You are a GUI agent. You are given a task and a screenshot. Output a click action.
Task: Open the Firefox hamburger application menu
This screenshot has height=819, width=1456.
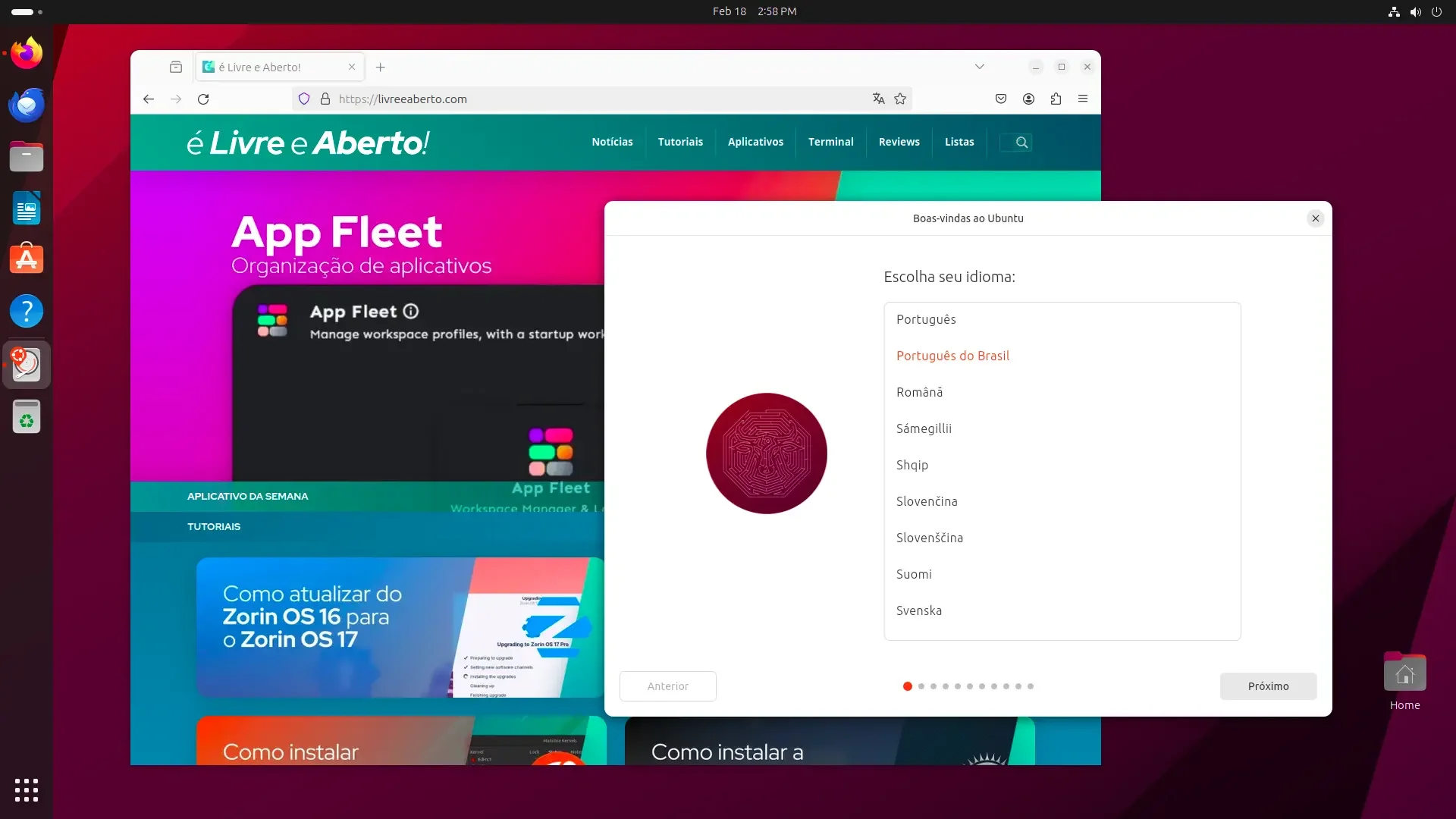click(x=1083, y=99)
